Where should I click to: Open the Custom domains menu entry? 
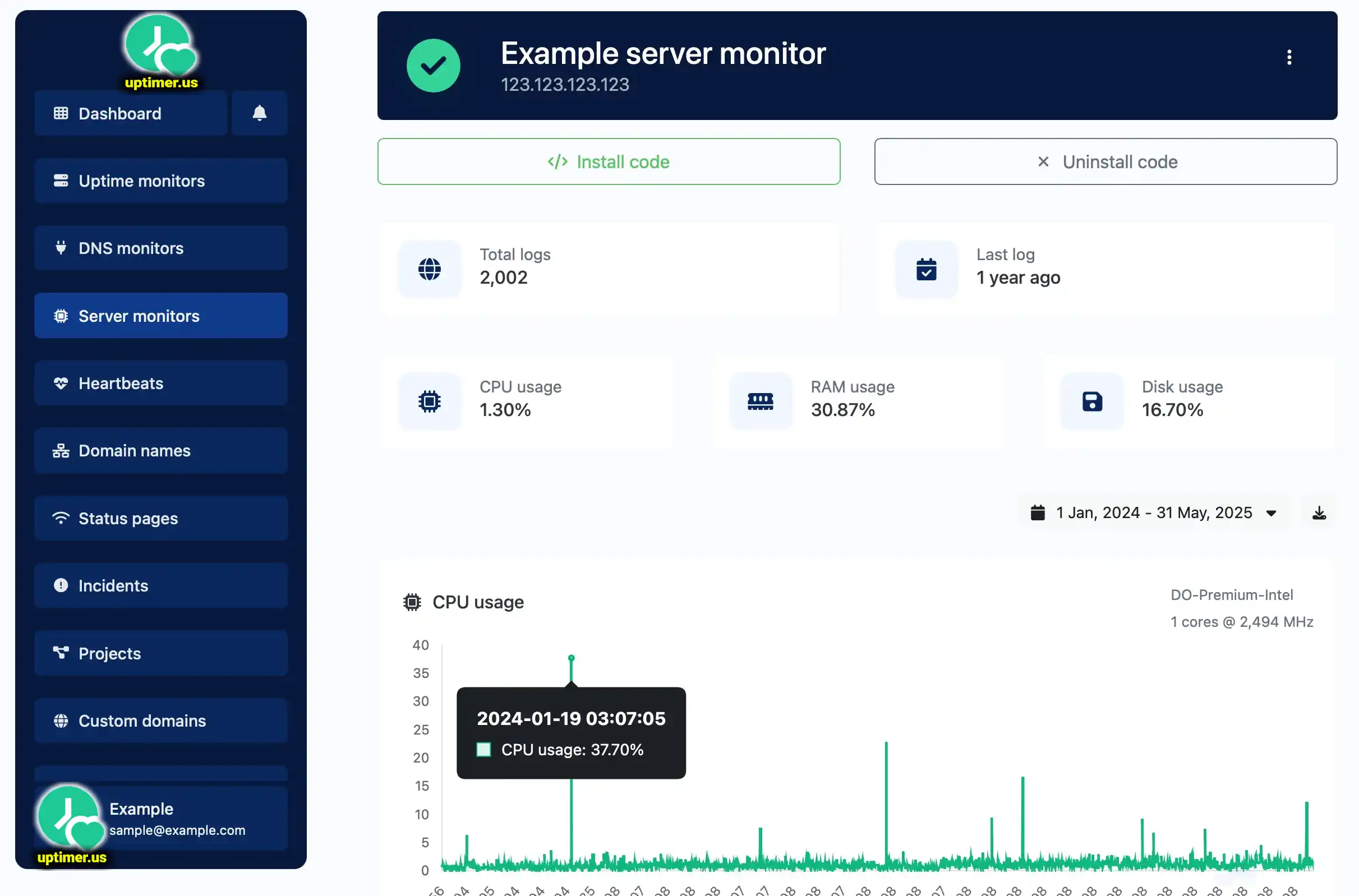click(x=160, y=720)
